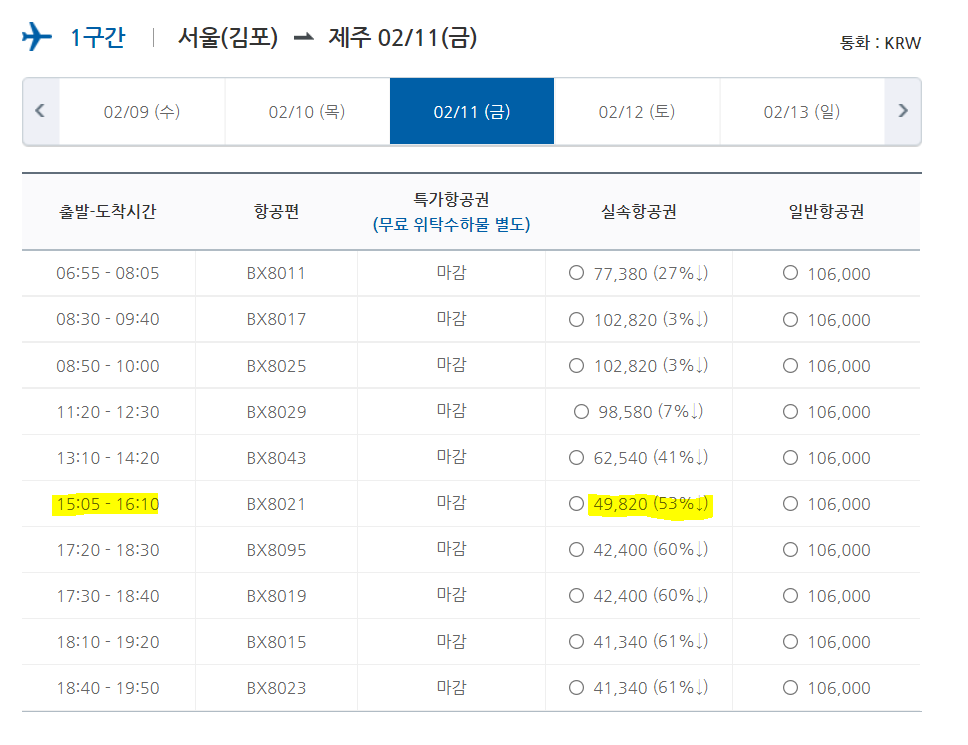Select BX8017 regular fare 106,000
The image size is (968, 745).
click(790, 319)
